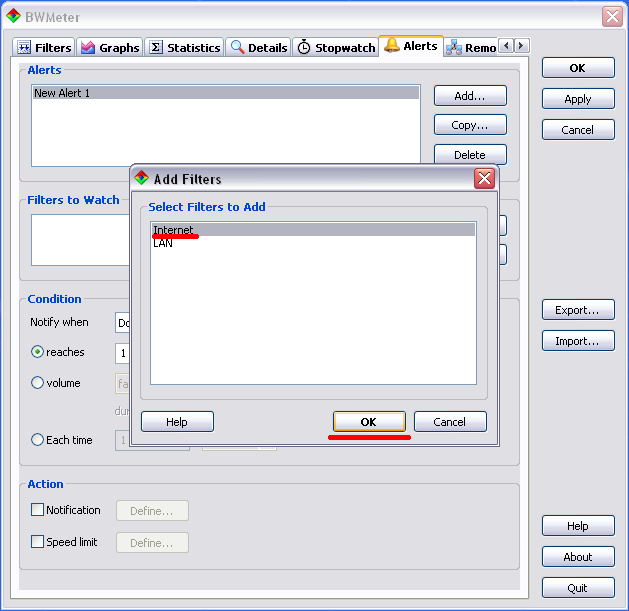Choose the 'Each time' radio option

coord(38,440)
